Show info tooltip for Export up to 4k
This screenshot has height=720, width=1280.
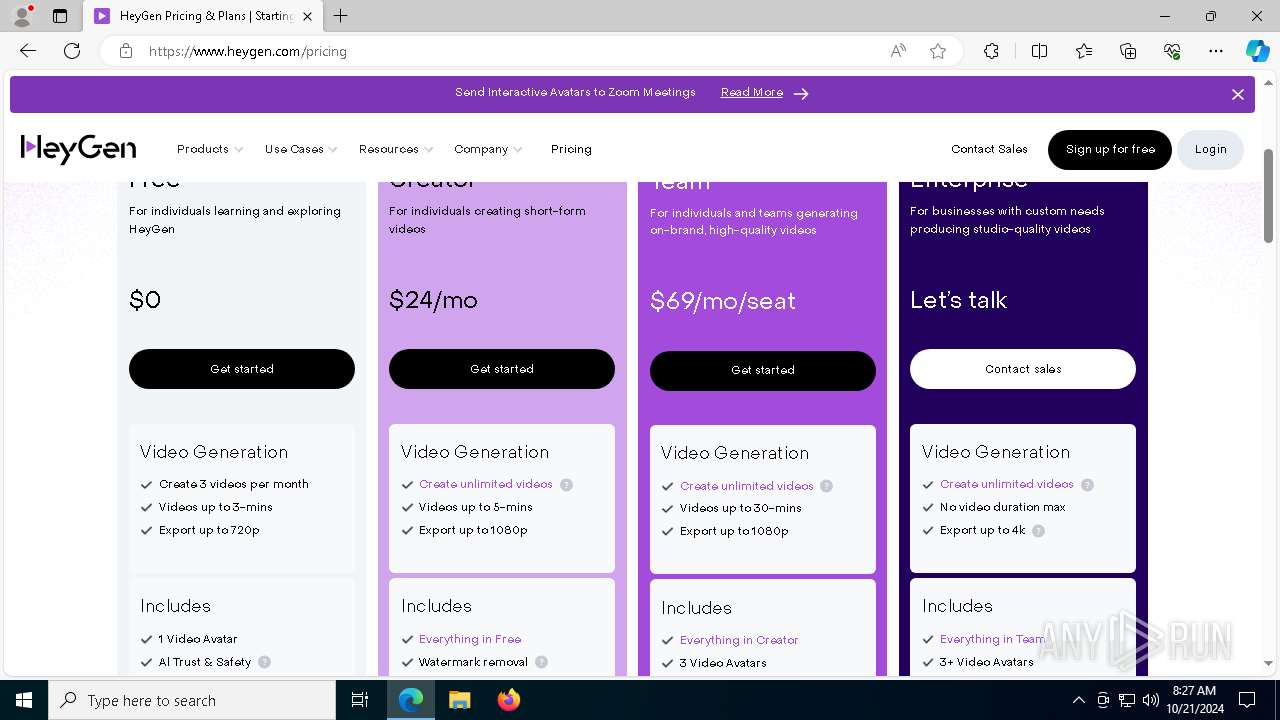click(1038, 531)
